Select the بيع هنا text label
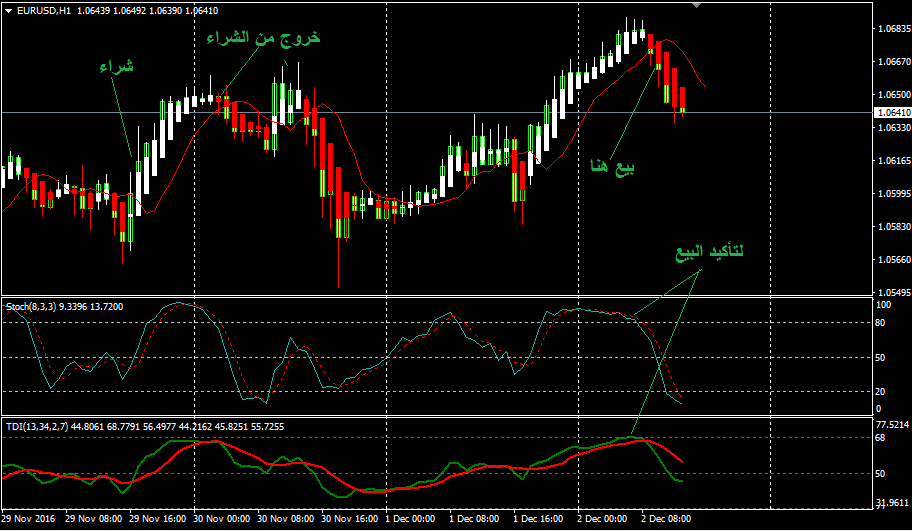 click(612, 168)
